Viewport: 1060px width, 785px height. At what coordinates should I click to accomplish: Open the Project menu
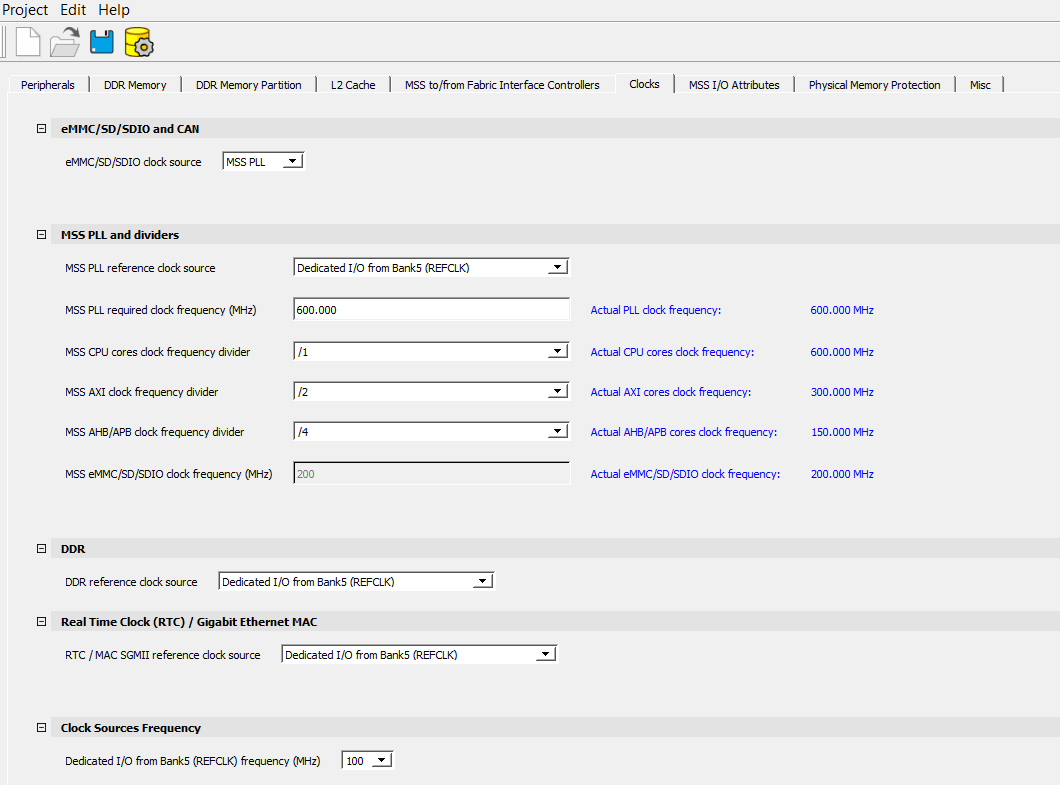click(25, 10)
